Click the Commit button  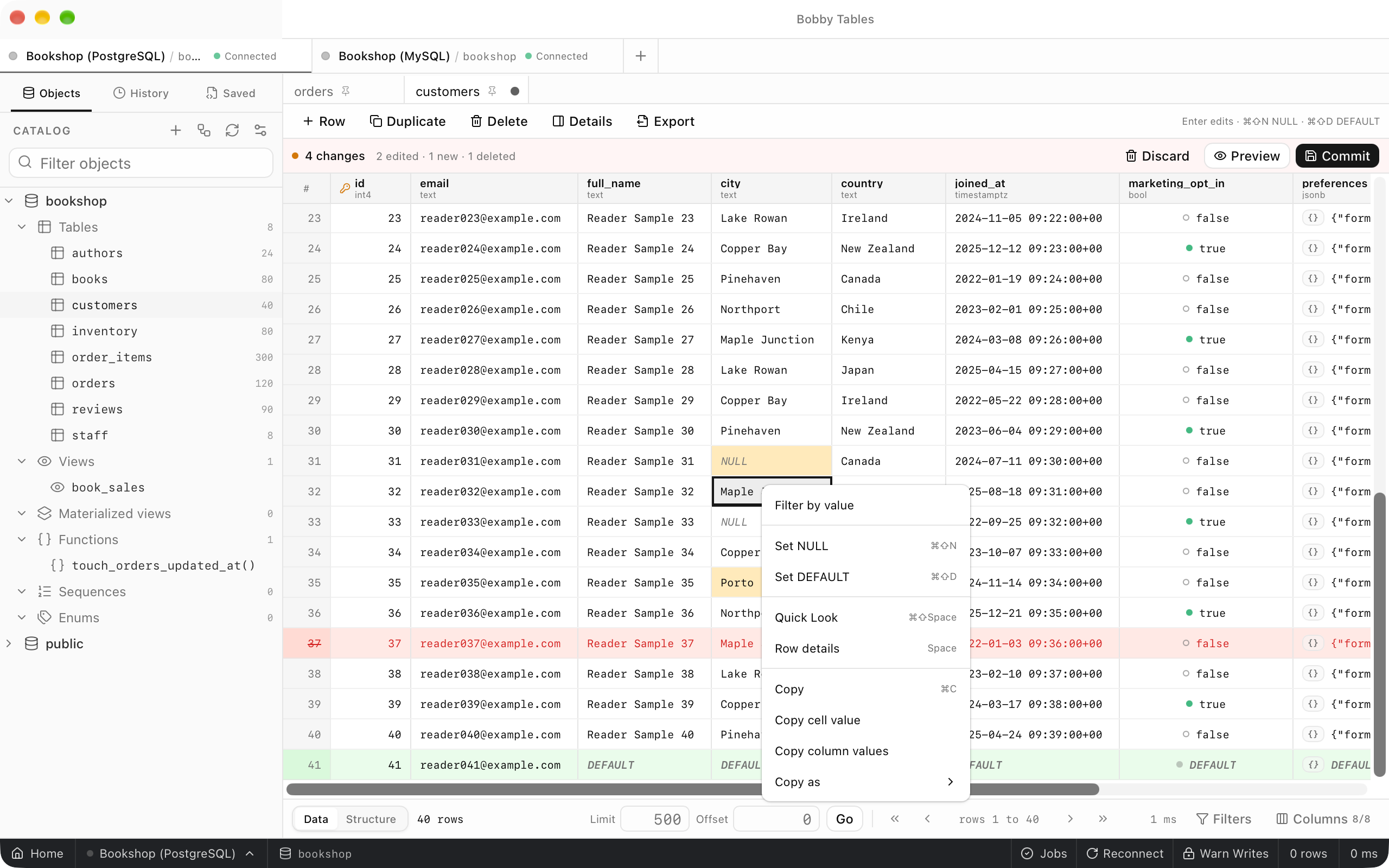tap(1337, 156)
